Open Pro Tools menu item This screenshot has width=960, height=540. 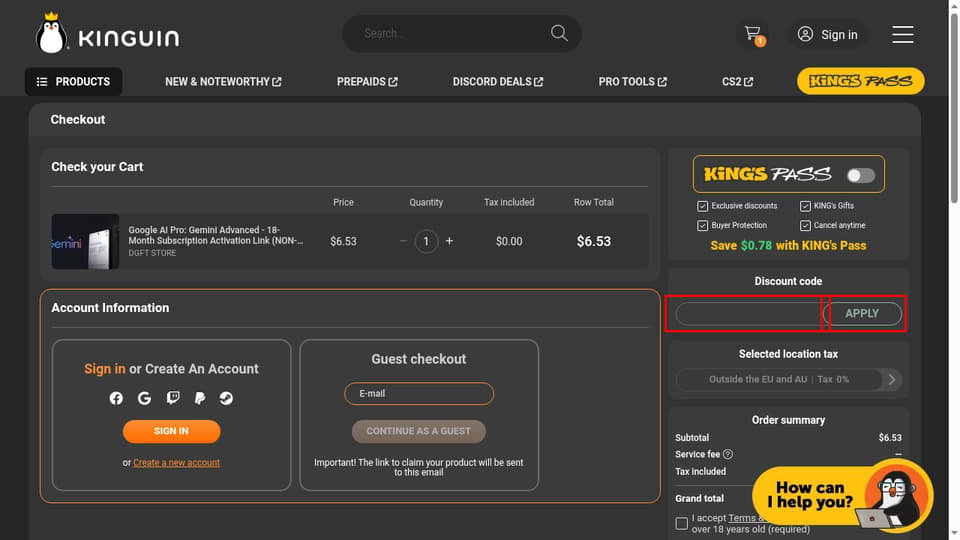coord(632,81)
